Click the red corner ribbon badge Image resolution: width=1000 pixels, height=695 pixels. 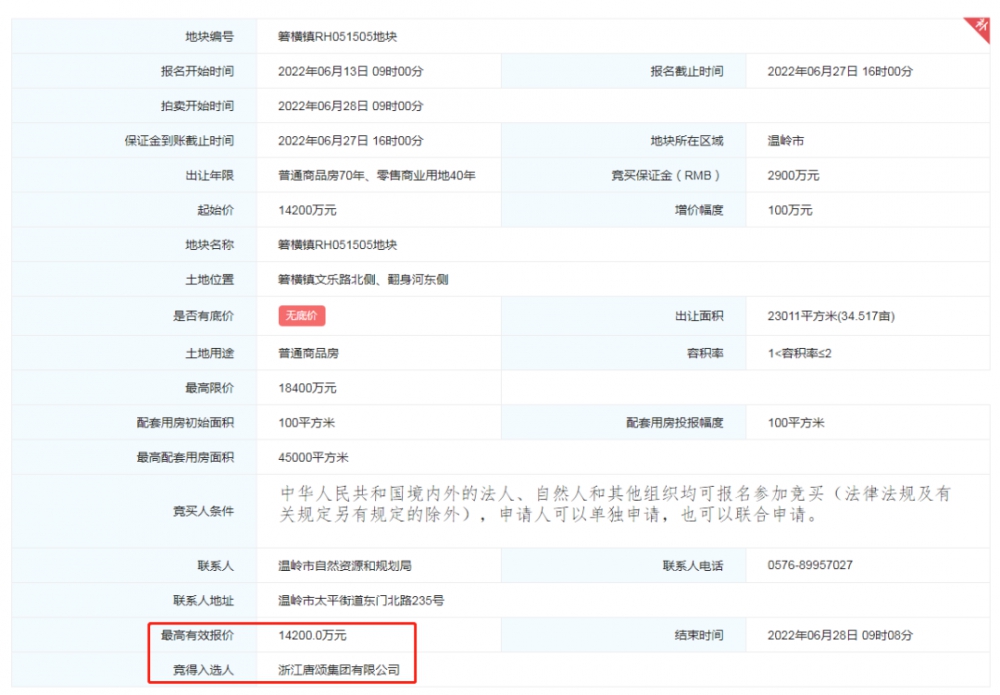point(980,29)
